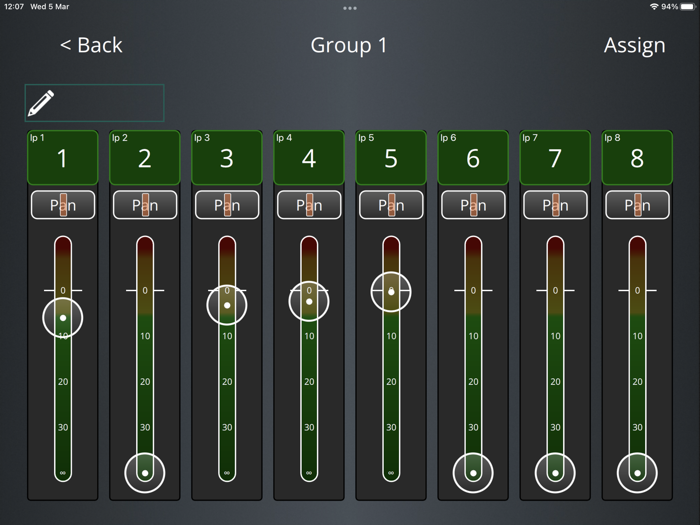The height and width of the screenshot is (525, 700).
Task: Grab channel 4 fader knob
Action: point(309,301)
